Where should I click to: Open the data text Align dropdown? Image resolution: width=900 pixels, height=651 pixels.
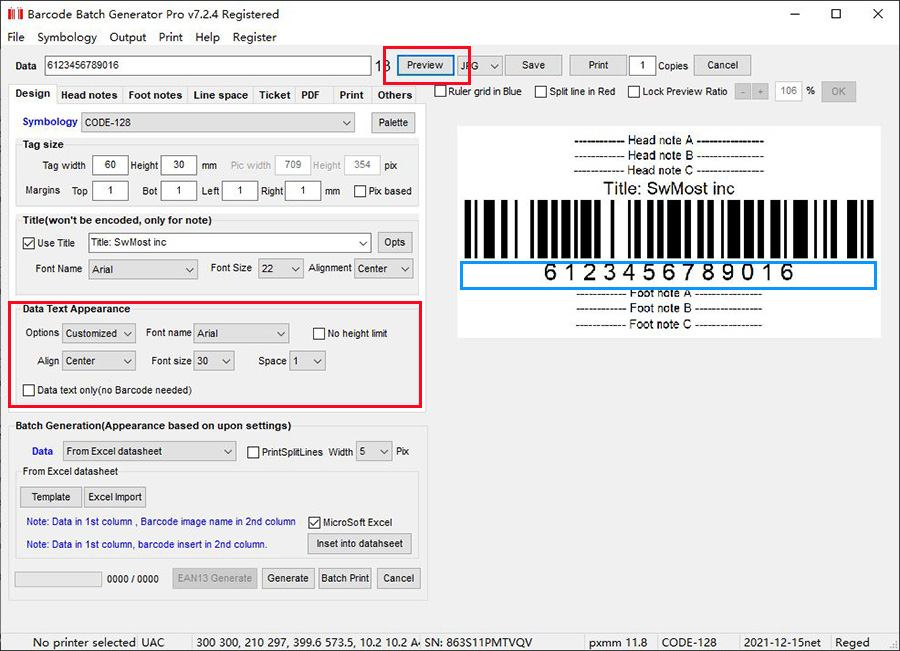[x=99, y=361]
